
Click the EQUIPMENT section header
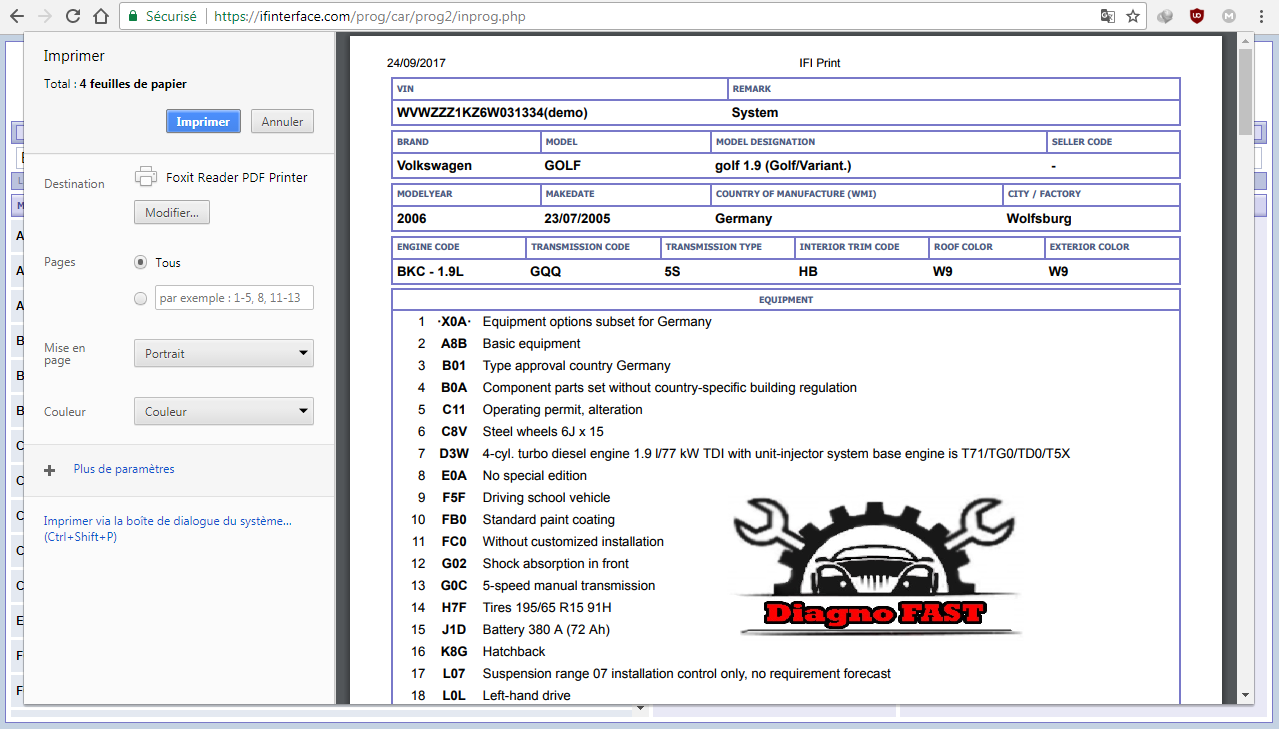(786, 299)
